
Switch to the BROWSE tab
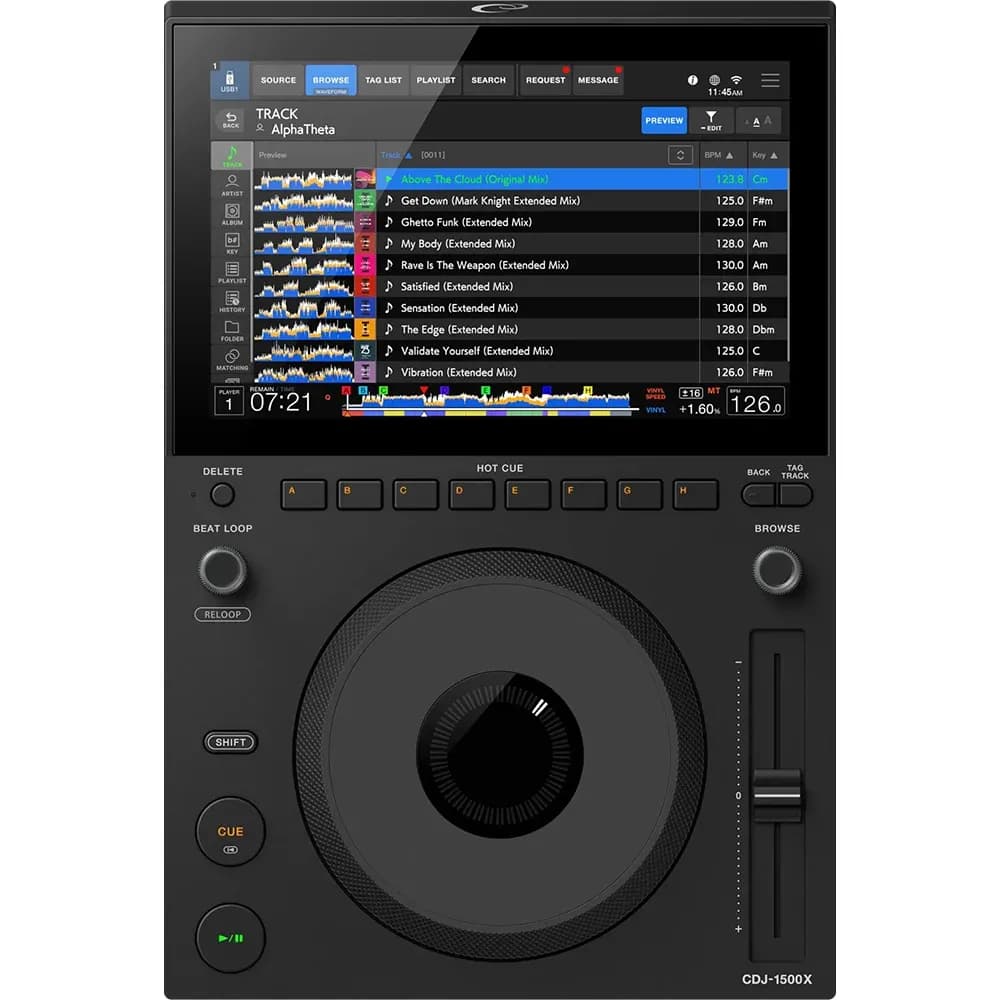(x=330, y=80)
